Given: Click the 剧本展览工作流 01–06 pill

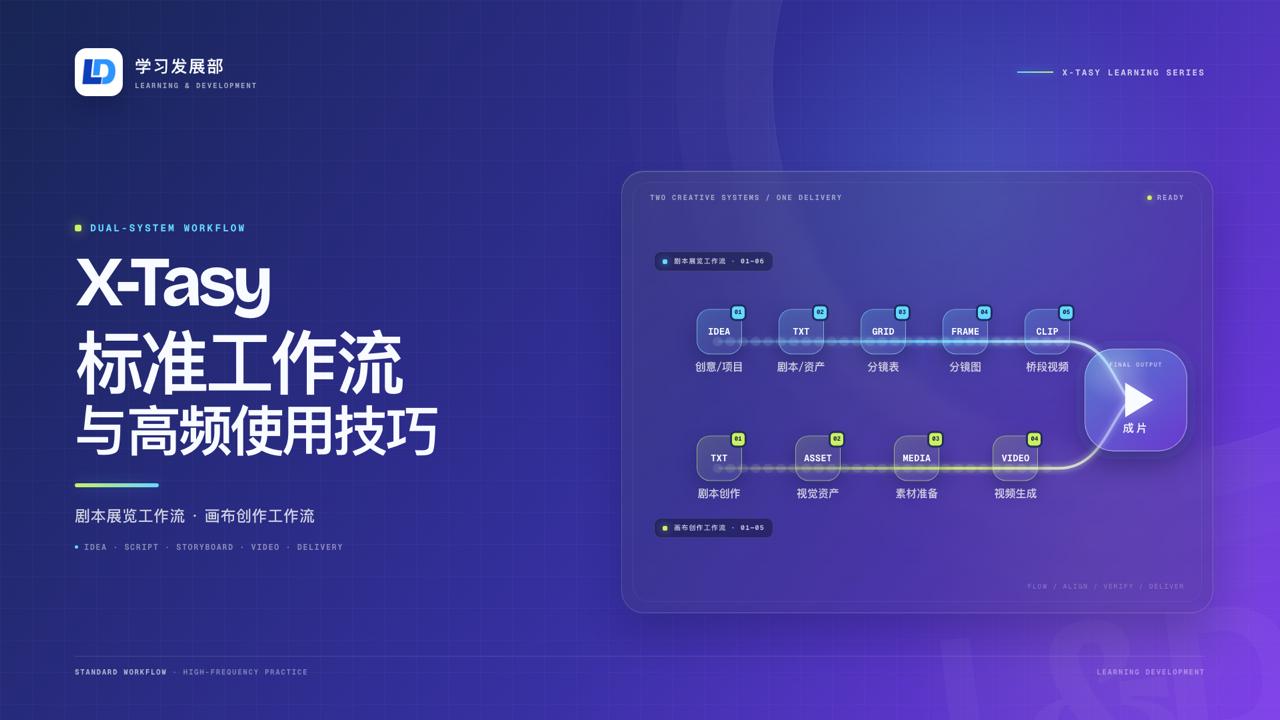Looking at the screenshot, I should pos(713,261).
